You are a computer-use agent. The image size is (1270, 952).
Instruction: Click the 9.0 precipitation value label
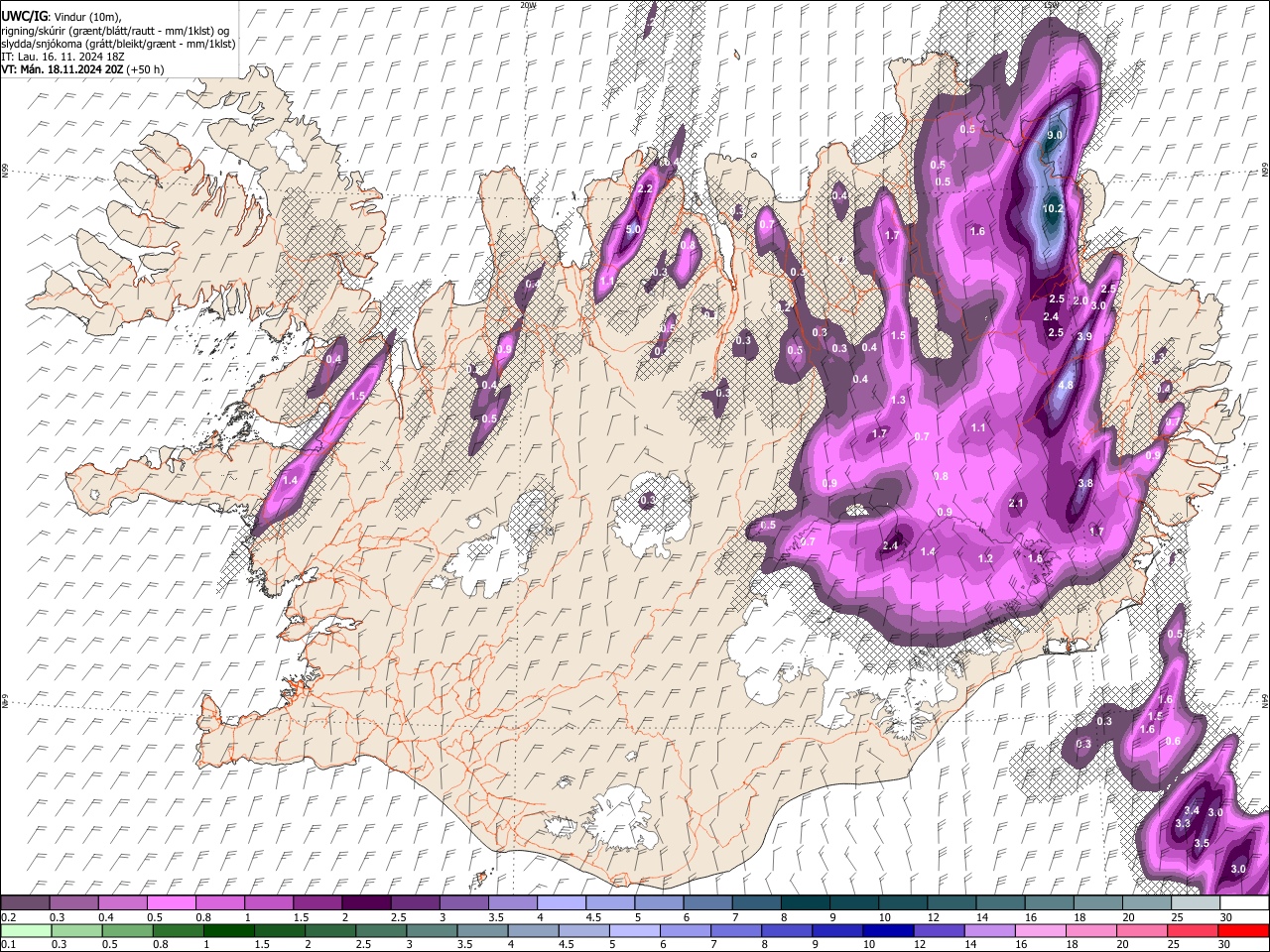coord(1055,136)
